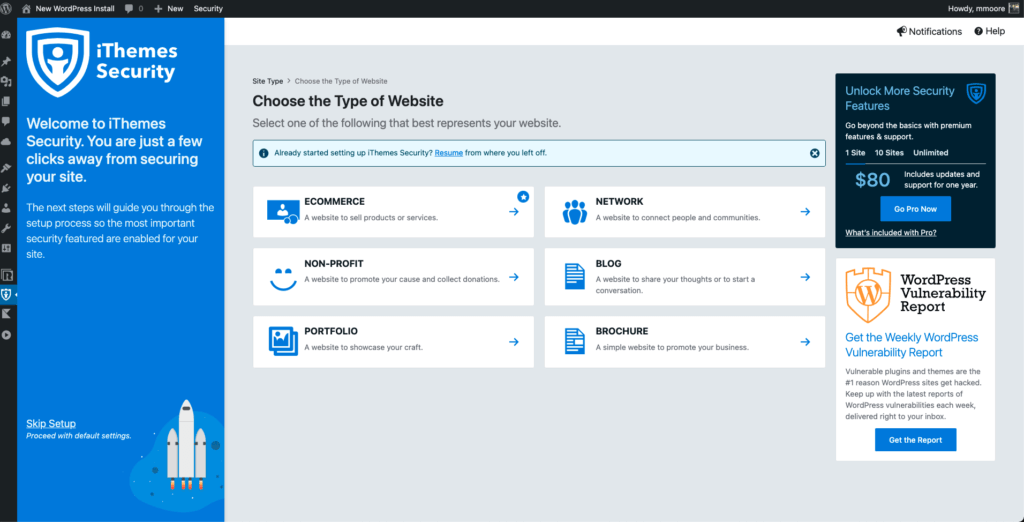The width and height of the screenshot is (1024, 522).
Task: Click New WordPress Install site name
Action: coord(75,8)
